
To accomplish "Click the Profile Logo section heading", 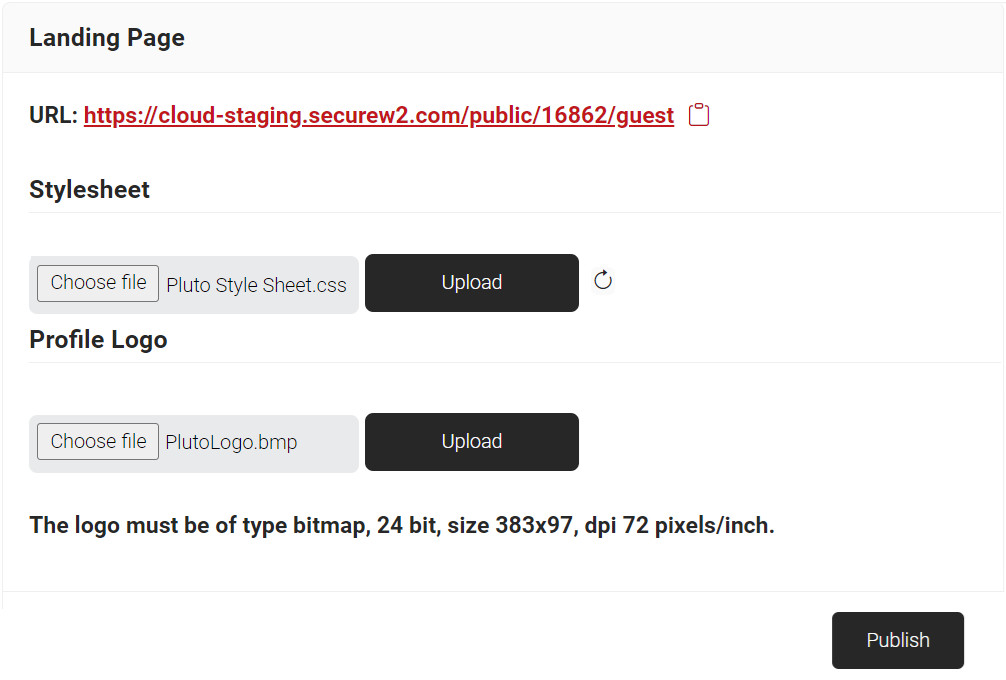I will 98,340.
